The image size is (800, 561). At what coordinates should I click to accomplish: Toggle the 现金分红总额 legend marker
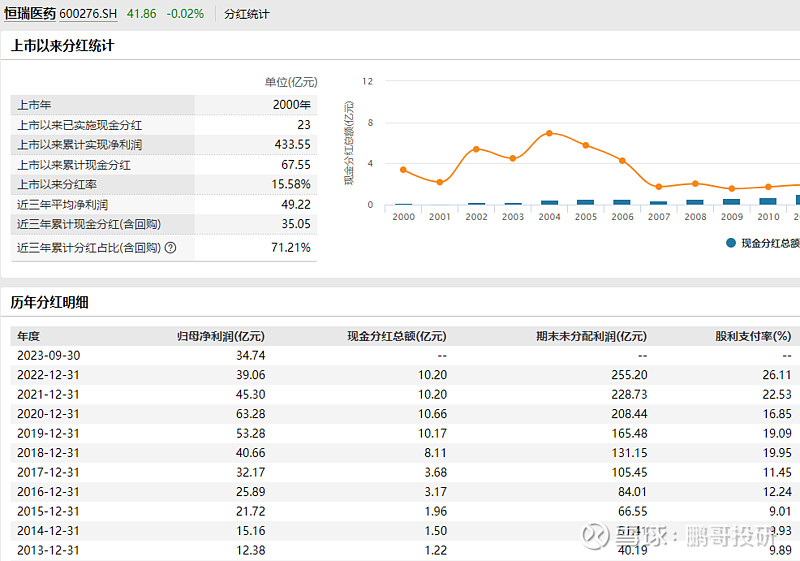(731, 243)
